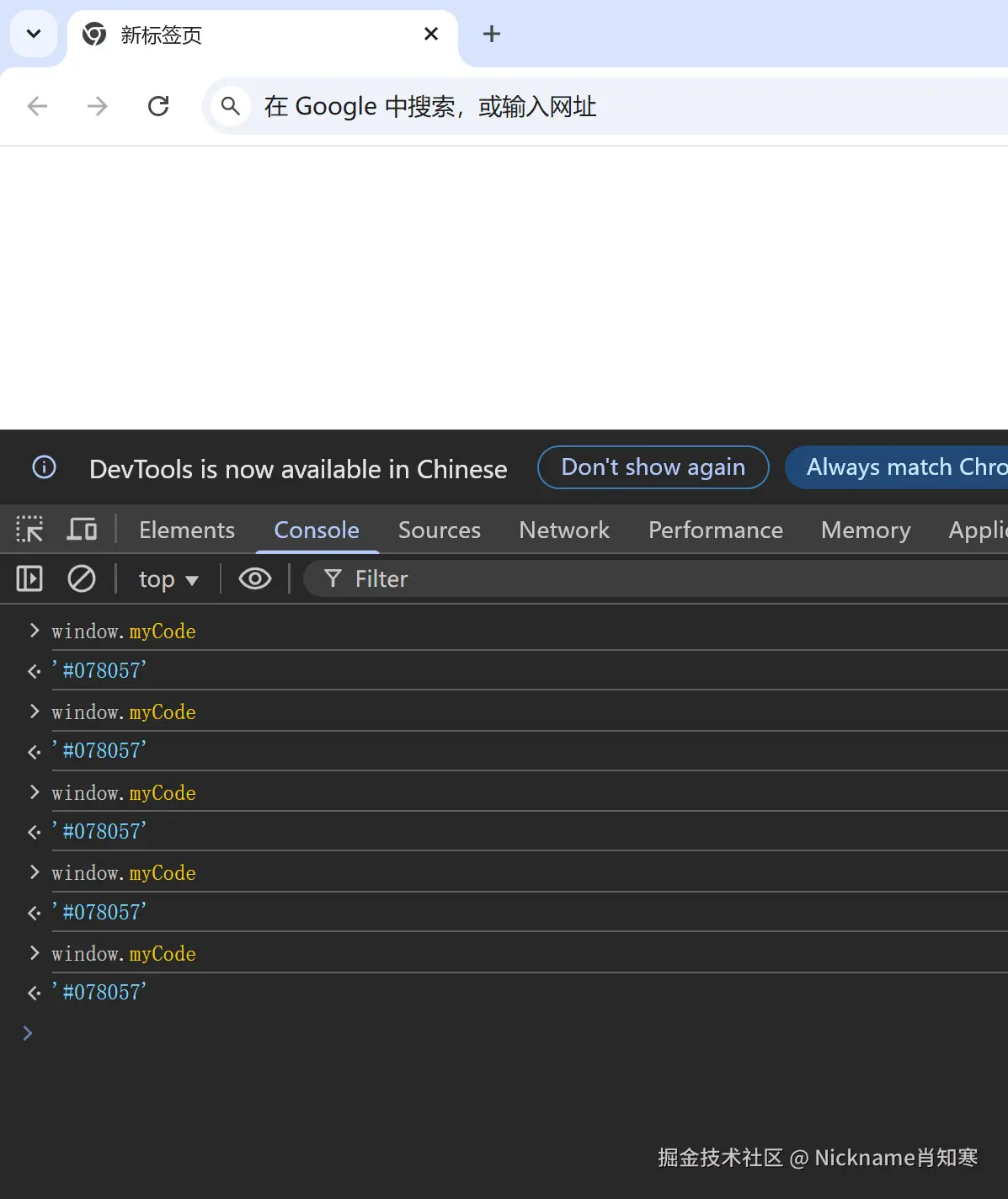Open the top context dropdown
The width and height of the screenshot is (1008, 1199).
[168, 579]
